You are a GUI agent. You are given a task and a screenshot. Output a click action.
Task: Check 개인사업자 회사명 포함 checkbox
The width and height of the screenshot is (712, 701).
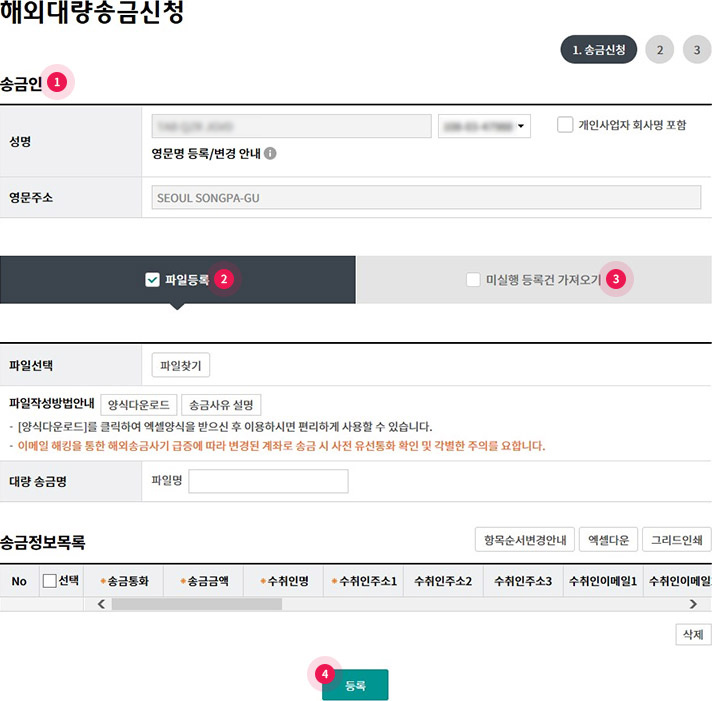[565, 125]
